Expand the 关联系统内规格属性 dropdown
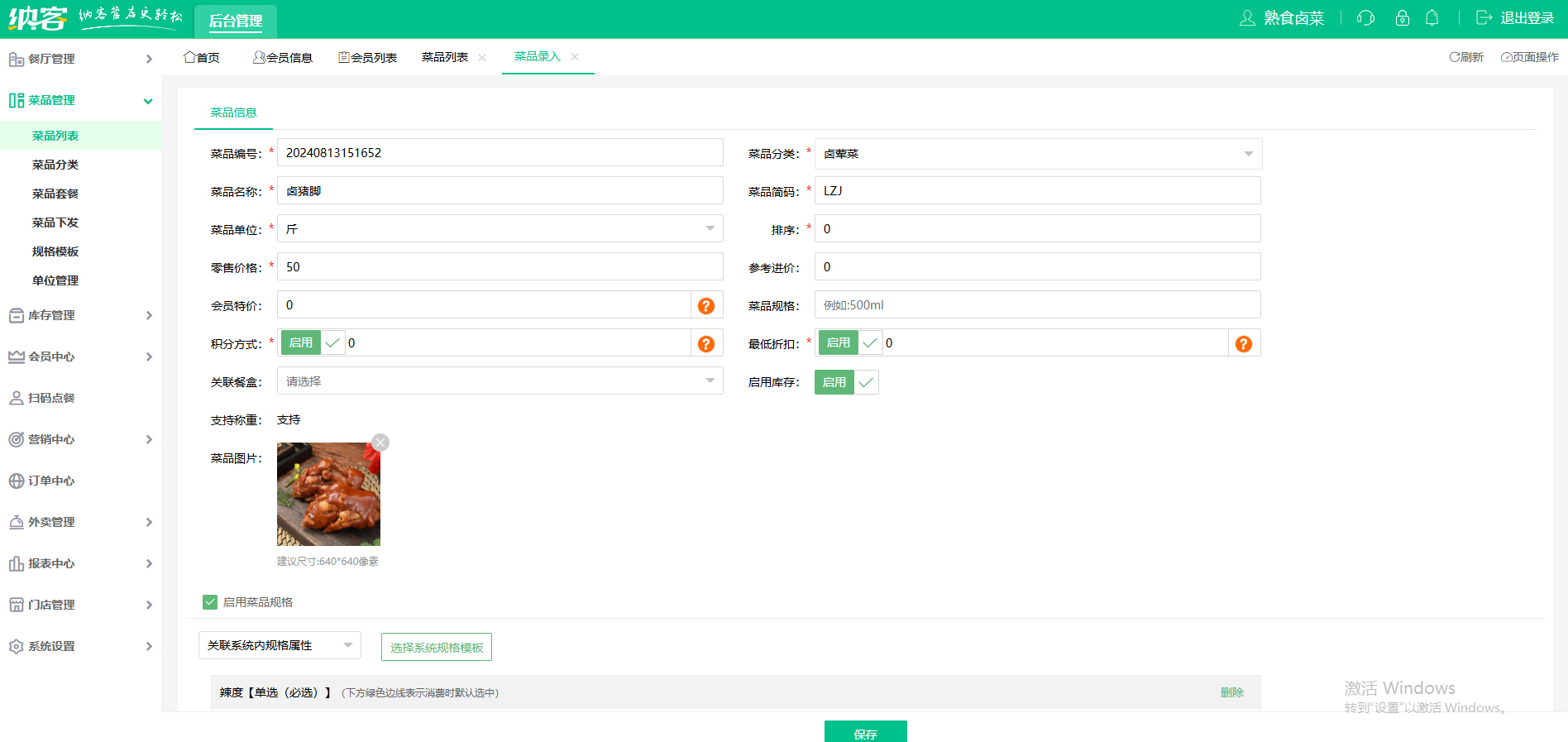This screenshot has width=1568, height=742. 280,646
